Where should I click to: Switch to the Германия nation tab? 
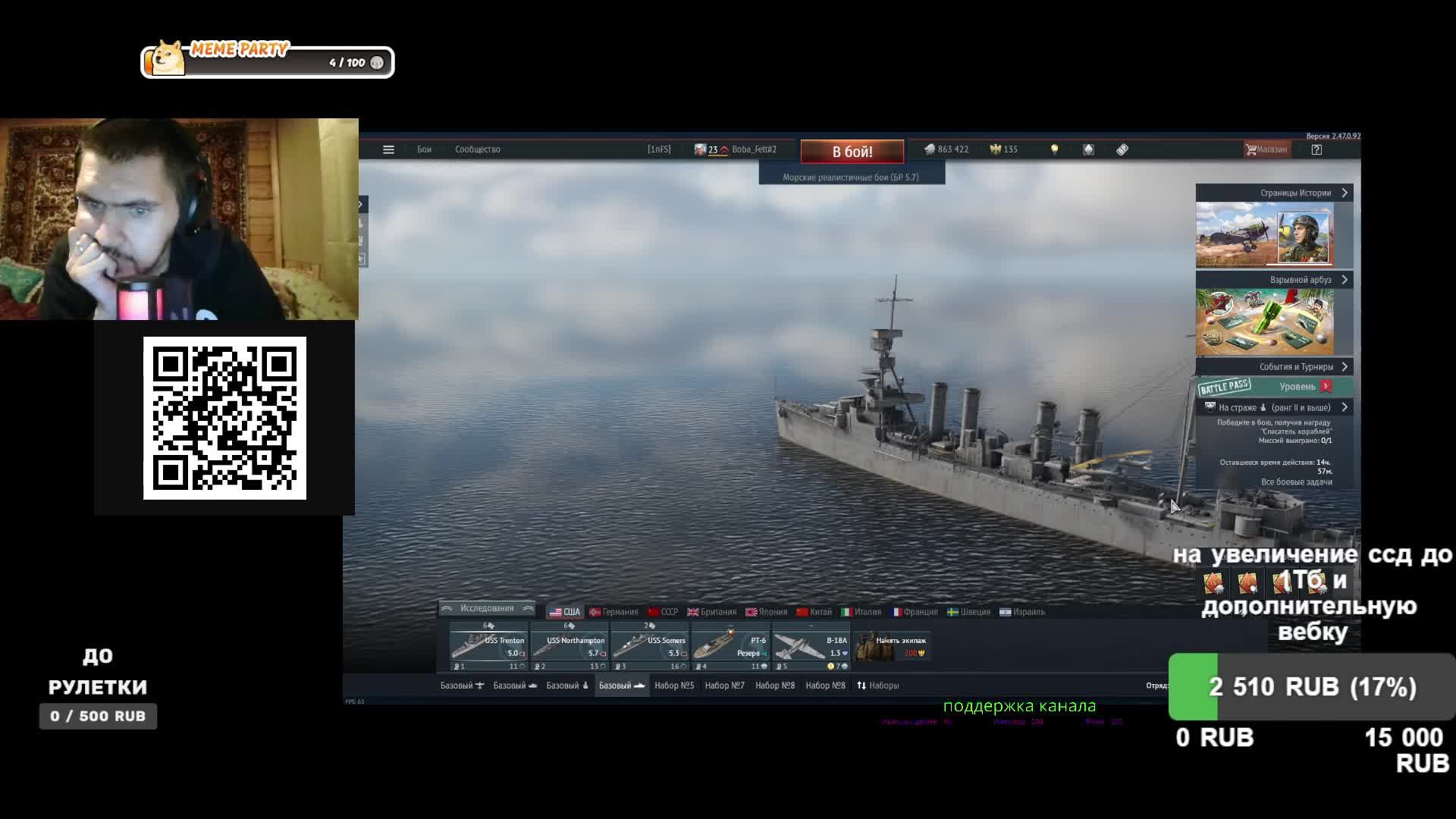[614, 612]
